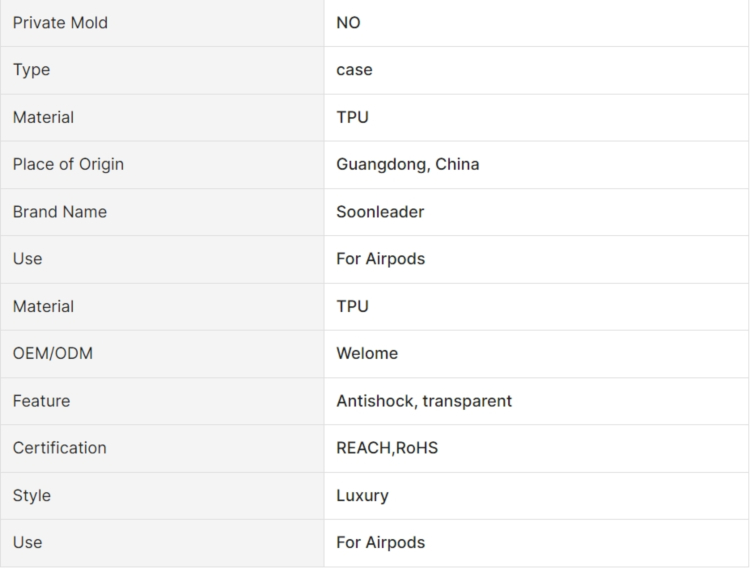Click the Certification label cell
Image resolution: width=750 pixels, height=569 pixels.
point(59,448)
